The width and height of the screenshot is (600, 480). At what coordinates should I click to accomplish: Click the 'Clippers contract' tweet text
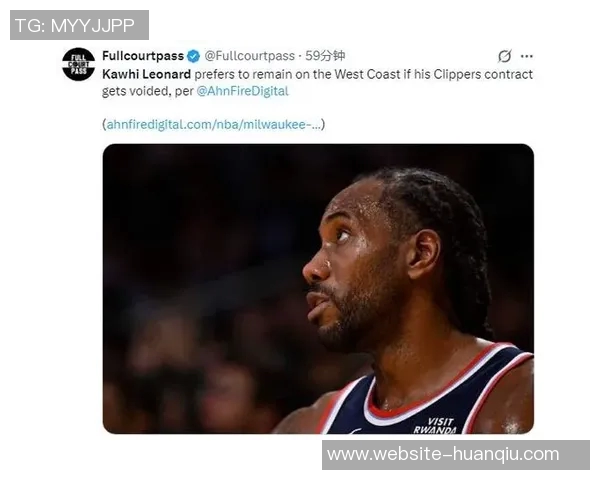(x=483, y=74)
